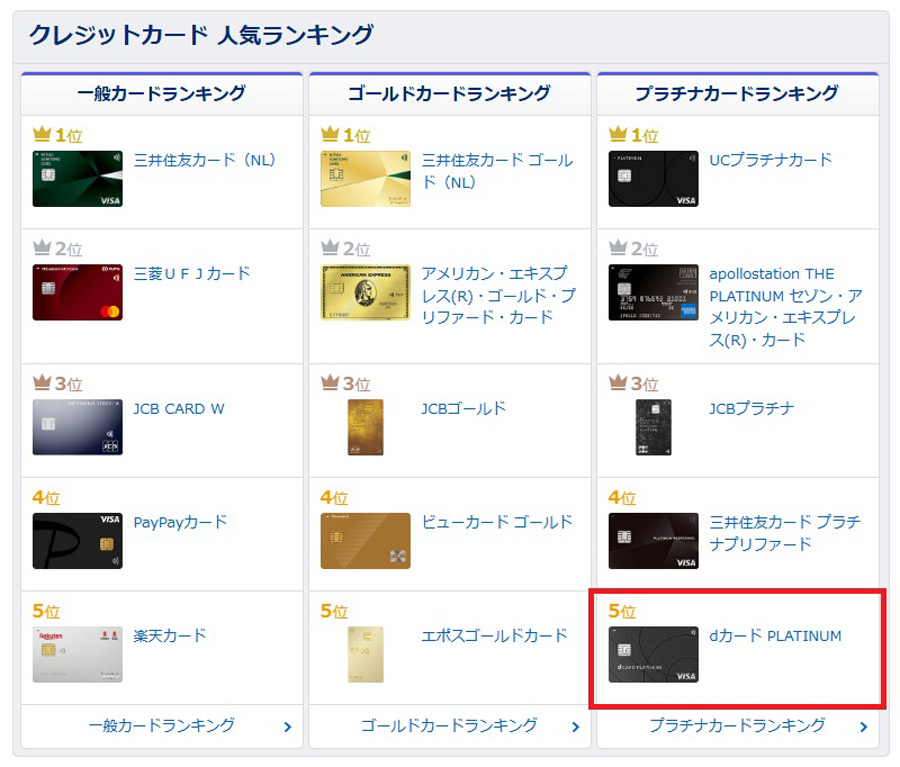Go to the プラチナカードランキング footer link
Image resolution: width=900 pixels, height=767 pixels.
pos(737,726)
